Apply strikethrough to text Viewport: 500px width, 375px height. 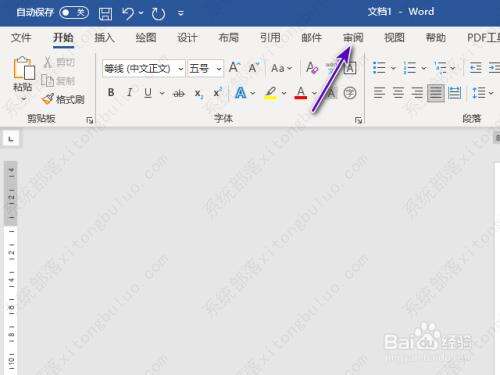click(179, 93)
